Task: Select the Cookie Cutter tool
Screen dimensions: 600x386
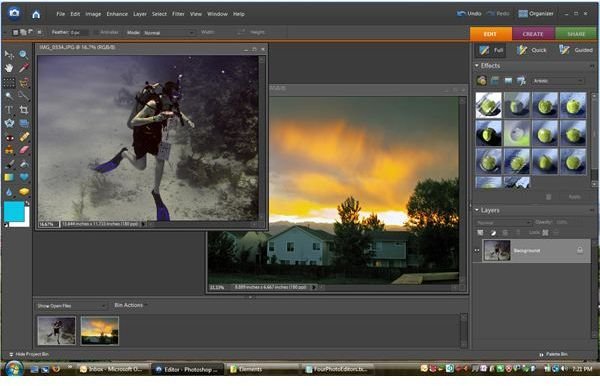Action: point(9,123)
